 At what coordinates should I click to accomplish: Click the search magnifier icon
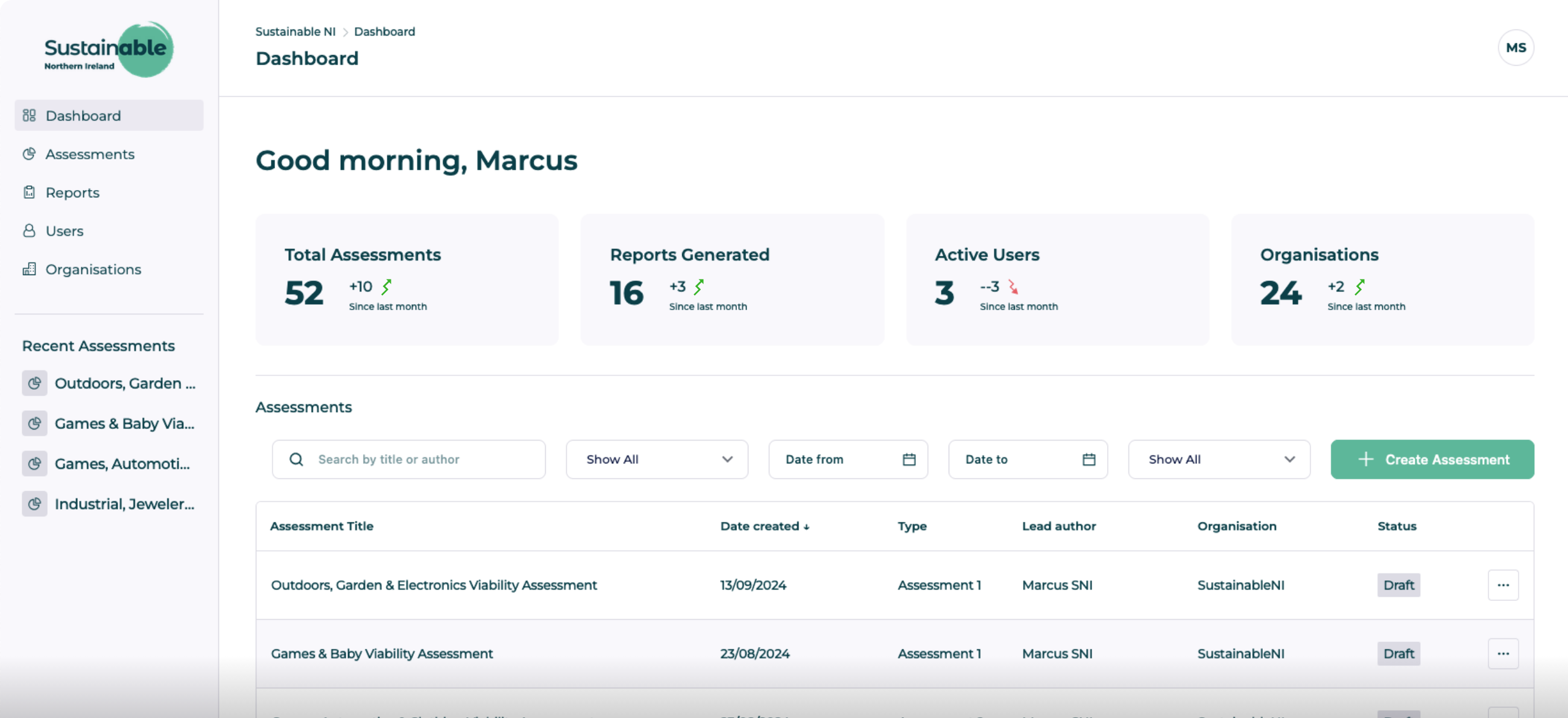(297, 459)
